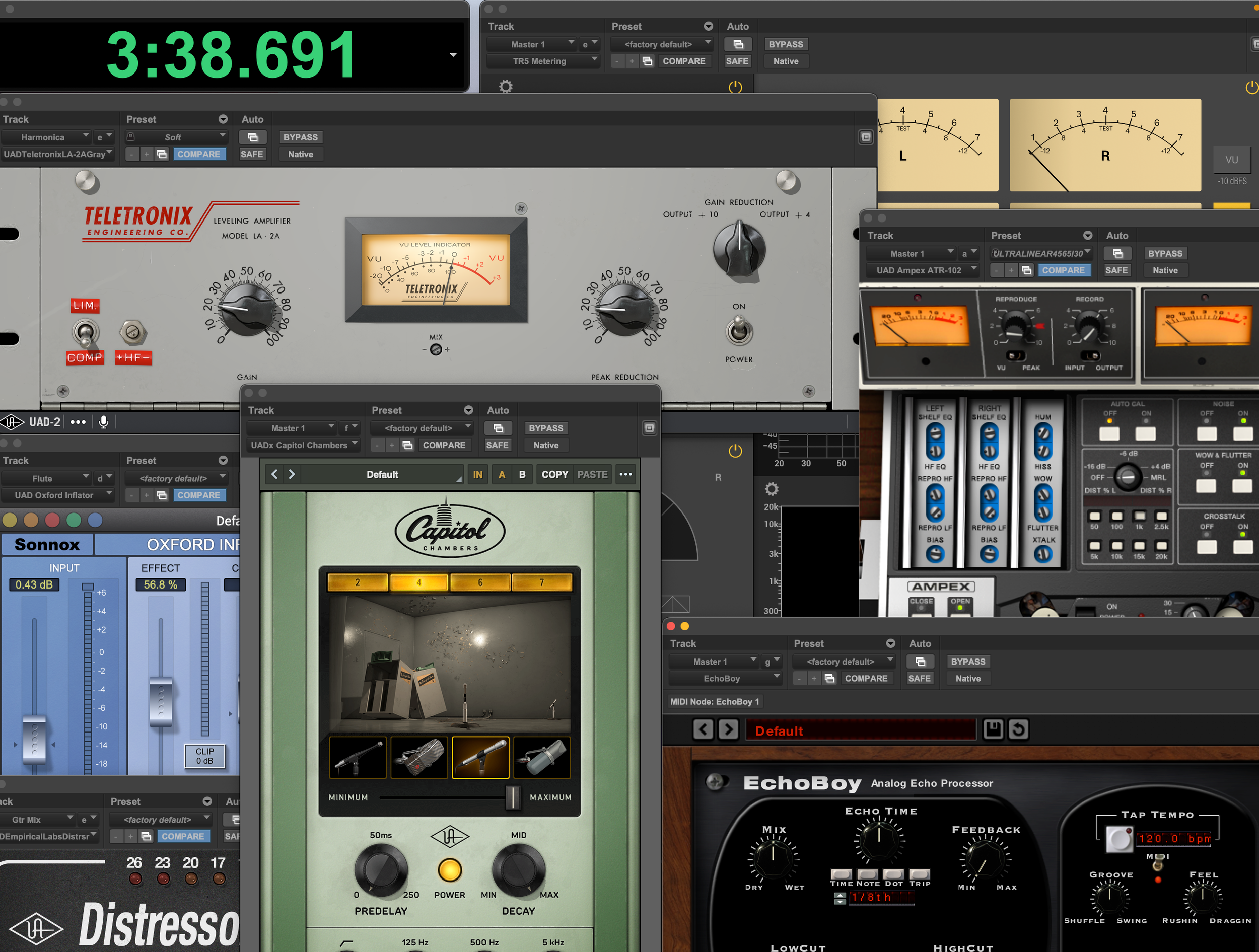This screenshot has width=1259, height=952.
Task: Open TR5 Metering settings gear
Action: coord(506,87)
